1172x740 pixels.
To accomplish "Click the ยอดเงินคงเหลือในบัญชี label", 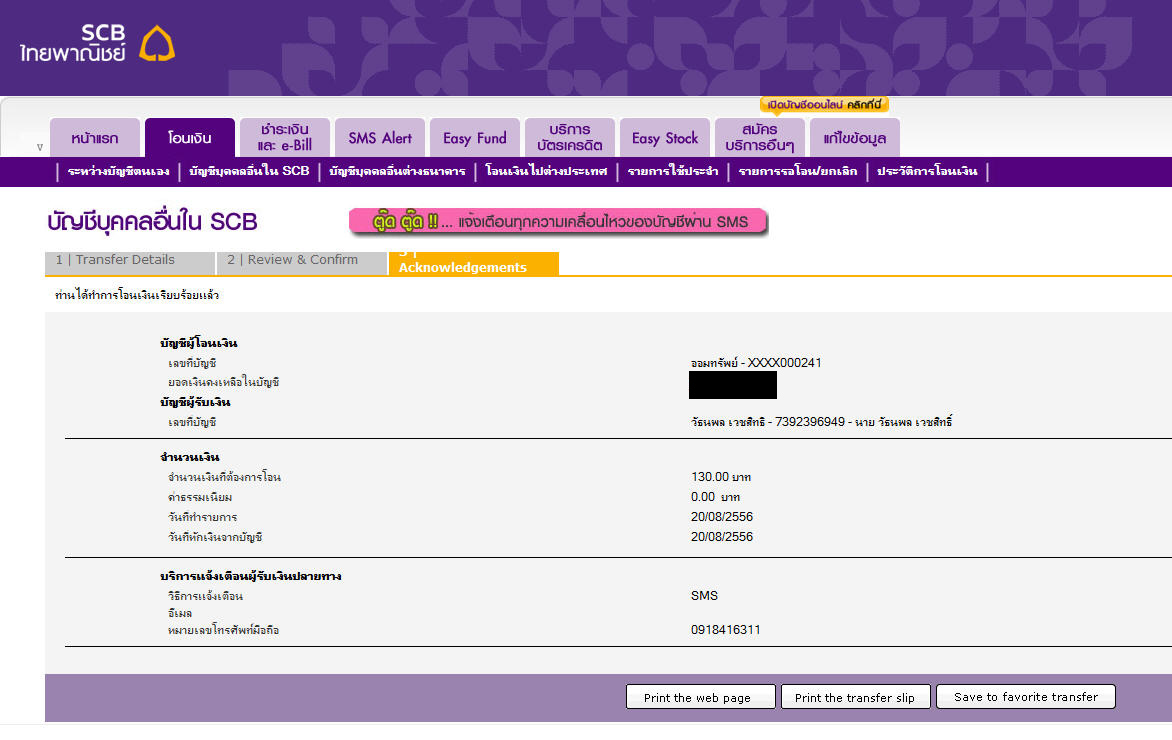I will [223, 382].
